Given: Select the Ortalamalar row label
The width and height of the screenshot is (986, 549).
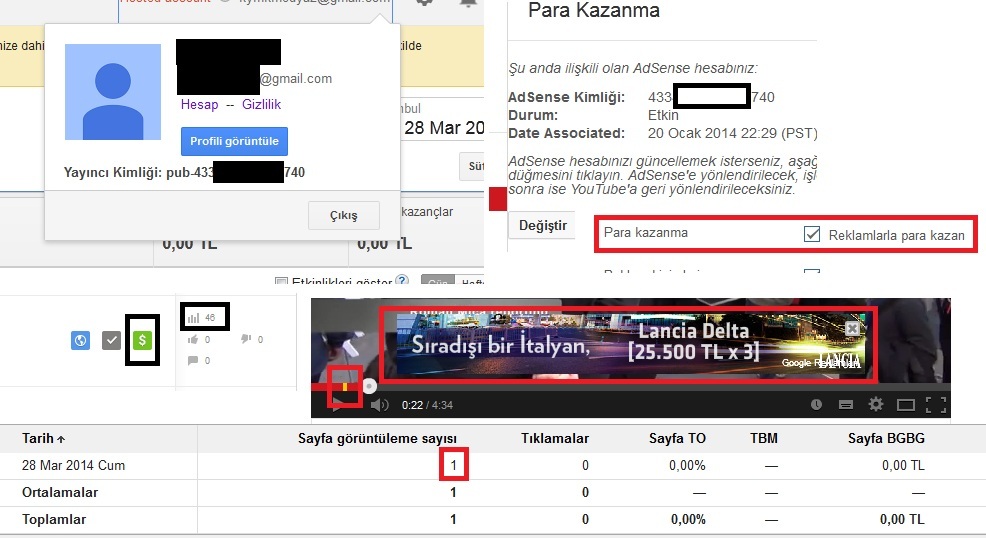Looking at the screenshot, I should pyautogui.click(x=60, y=492).
